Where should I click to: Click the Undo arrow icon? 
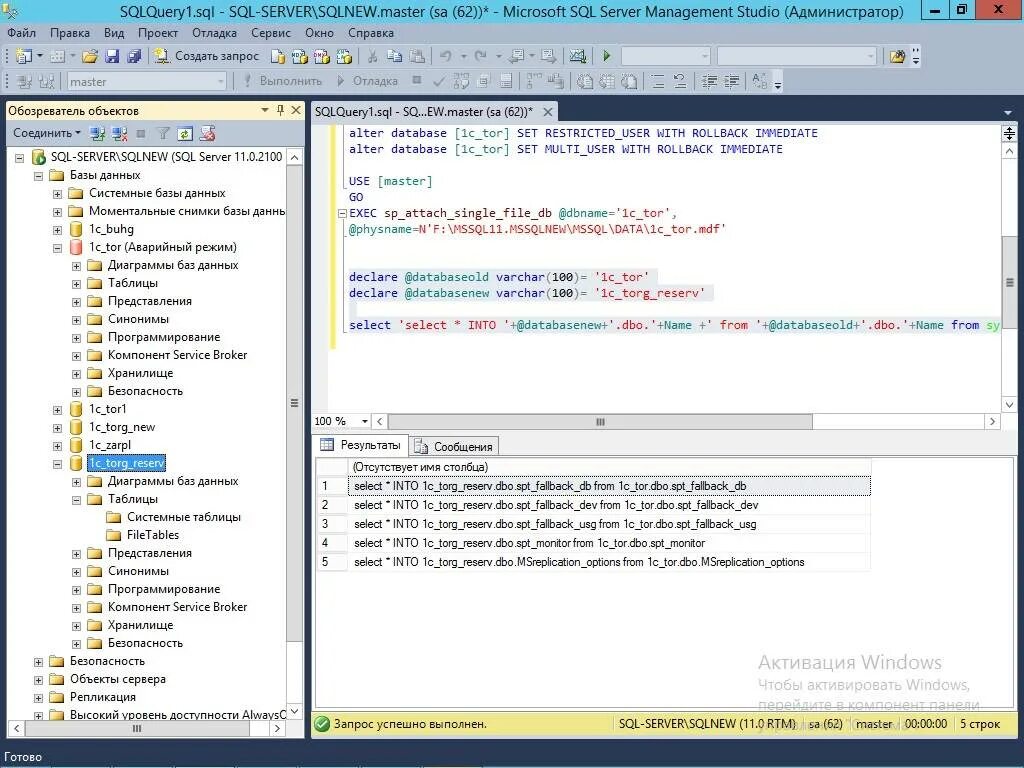[446, 56]
